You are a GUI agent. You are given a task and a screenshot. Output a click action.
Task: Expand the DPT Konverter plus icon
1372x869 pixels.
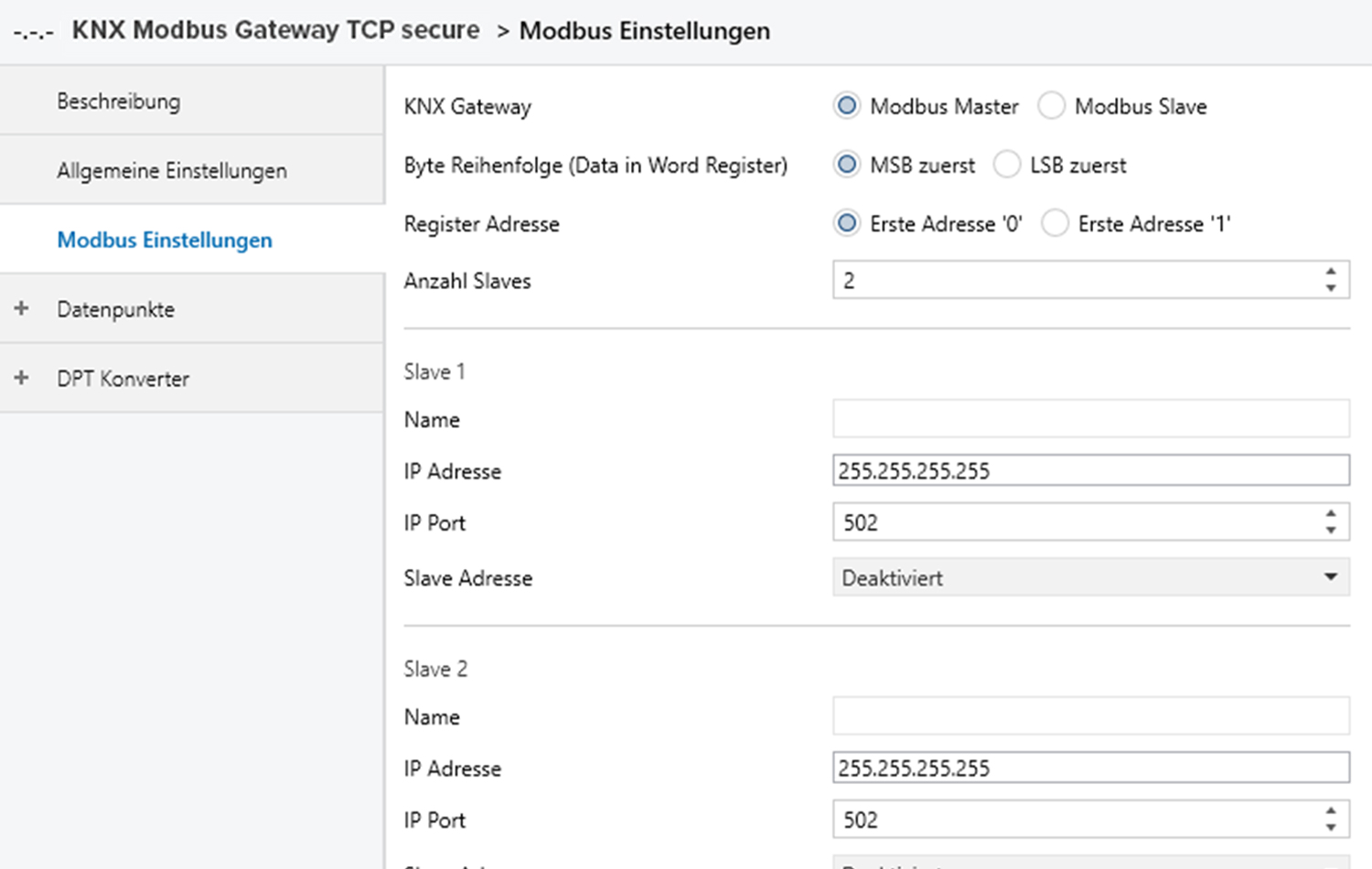click(22, 378)
